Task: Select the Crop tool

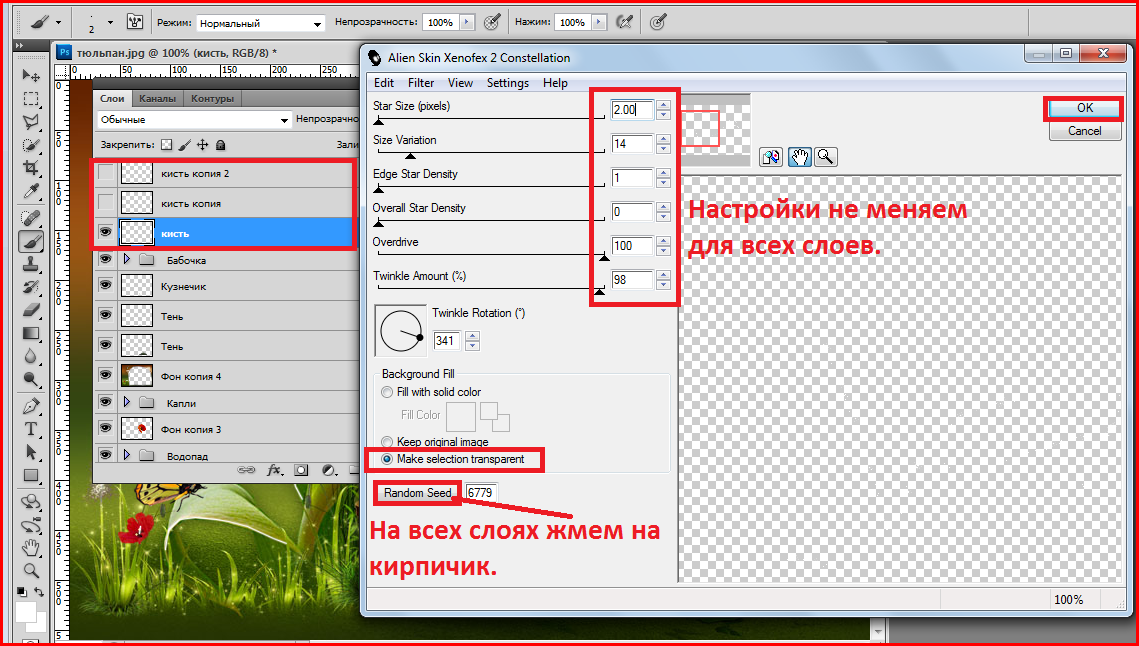Action: [x=31, y=169]
